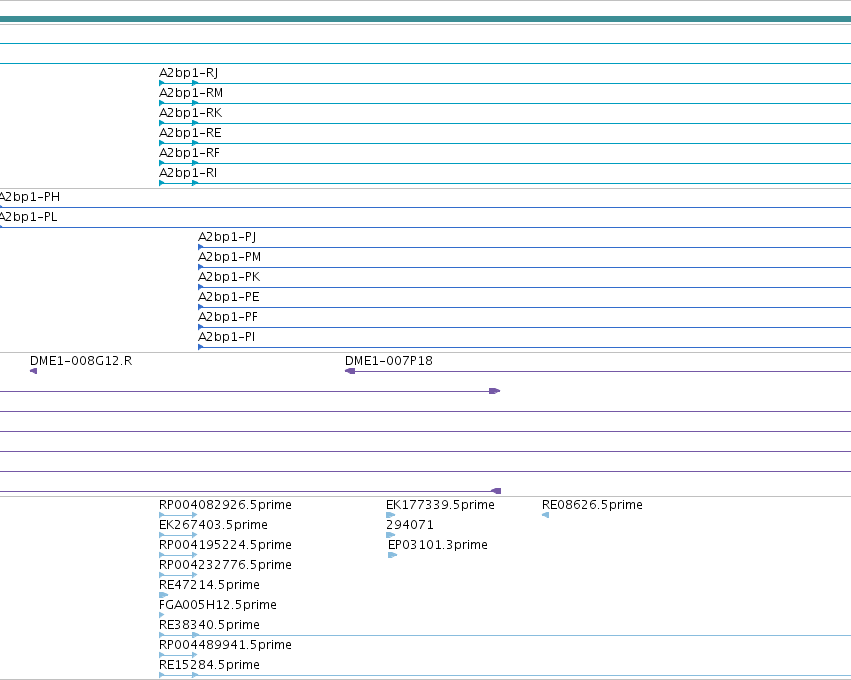Click the blue arrow glyph under RE47214.5prime
Viewport: 851px width, 680px height.
(163, 595)
